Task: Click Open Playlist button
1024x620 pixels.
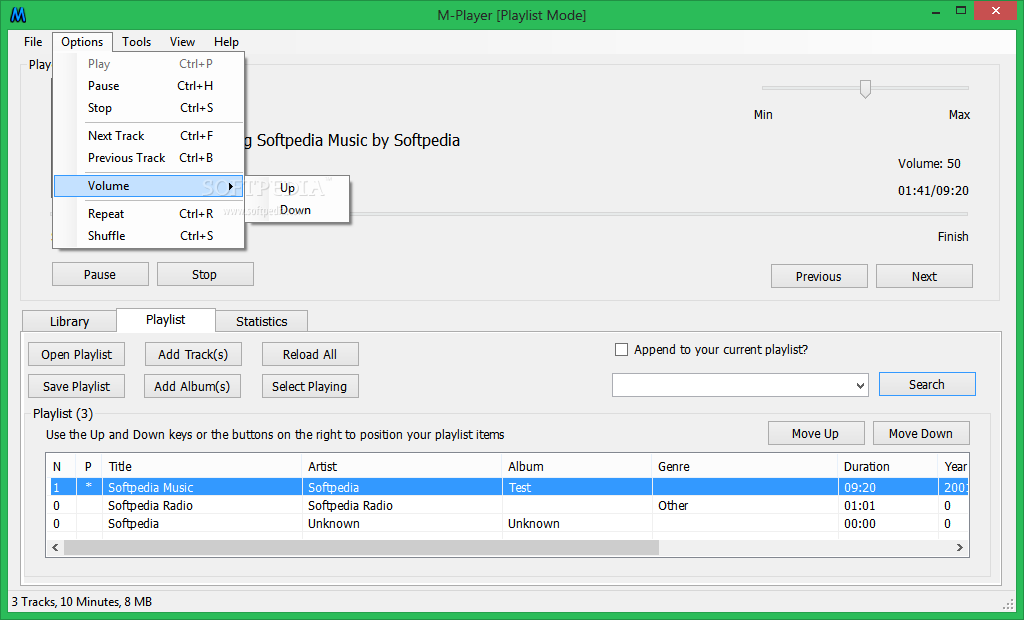Action: pyautogui.click(x=76, y=355)
